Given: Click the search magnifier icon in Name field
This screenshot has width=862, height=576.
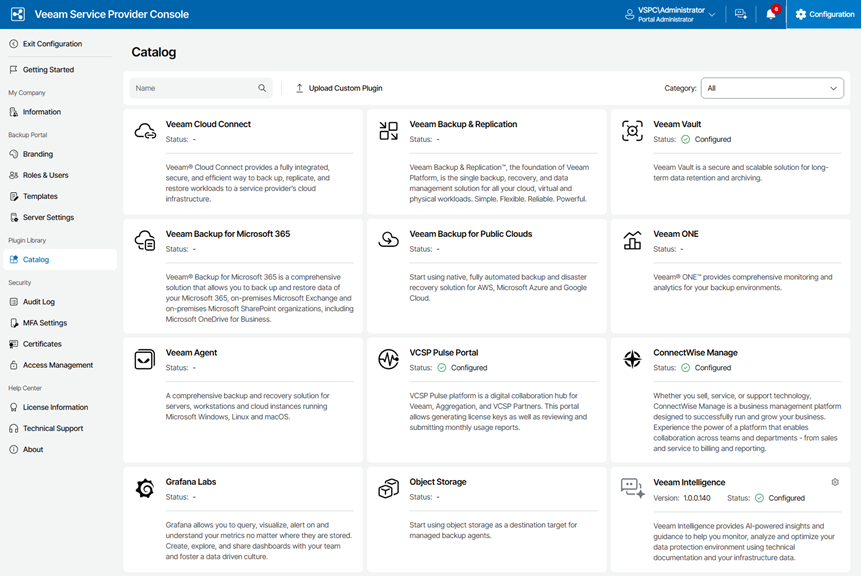Looking at the screenshot, I should (x=262, y=88).
